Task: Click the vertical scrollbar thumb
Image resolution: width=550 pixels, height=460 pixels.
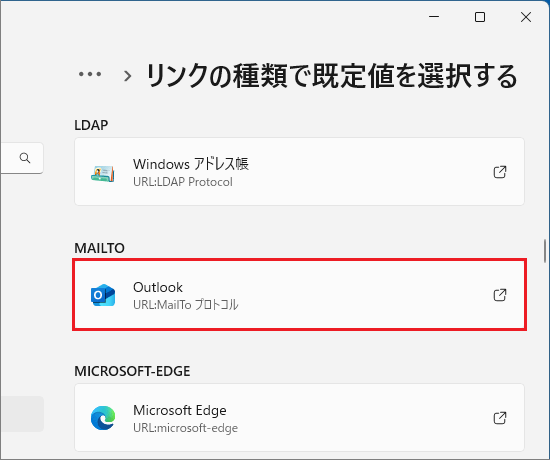Action: (545, 251)
